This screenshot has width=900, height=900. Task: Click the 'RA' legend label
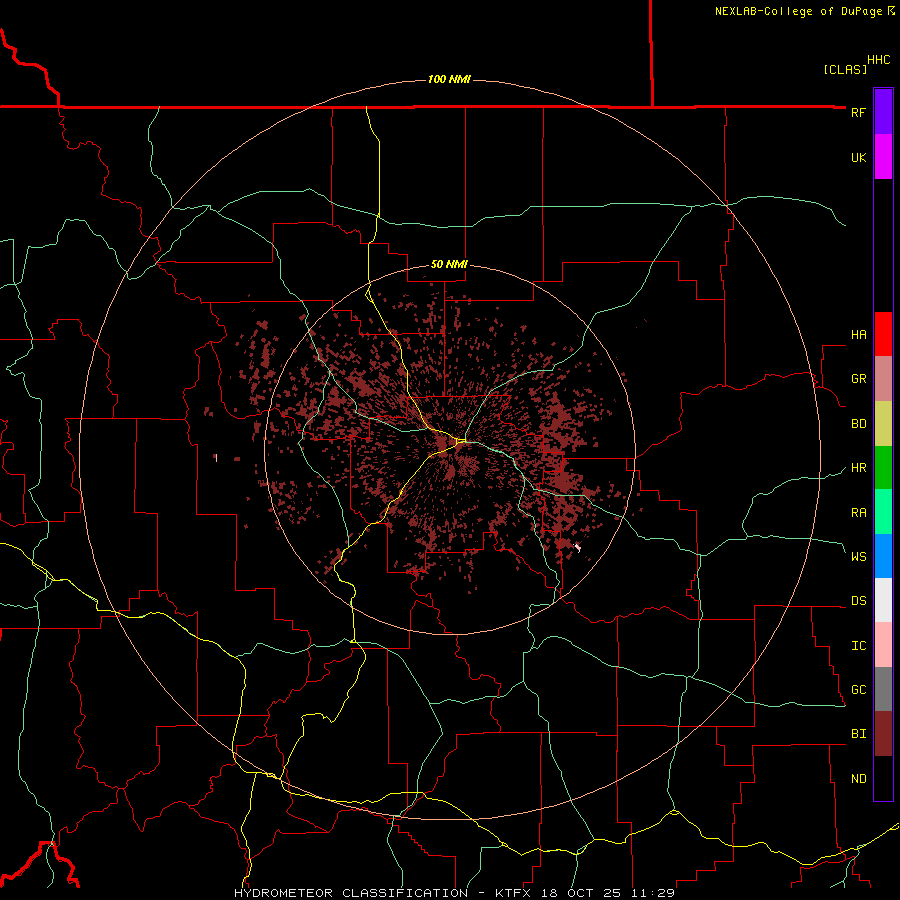(x=858, y=513)
